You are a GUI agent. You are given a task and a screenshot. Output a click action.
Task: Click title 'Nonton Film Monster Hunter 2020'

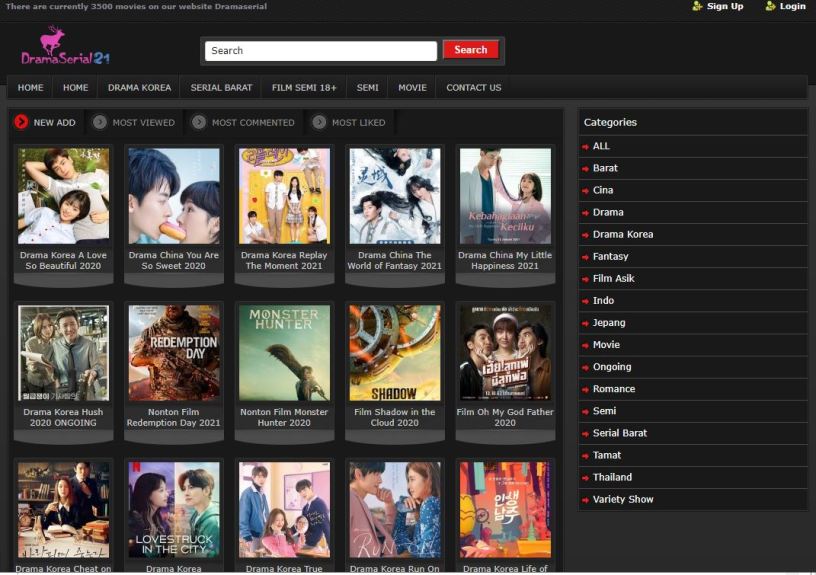(284, 417)
